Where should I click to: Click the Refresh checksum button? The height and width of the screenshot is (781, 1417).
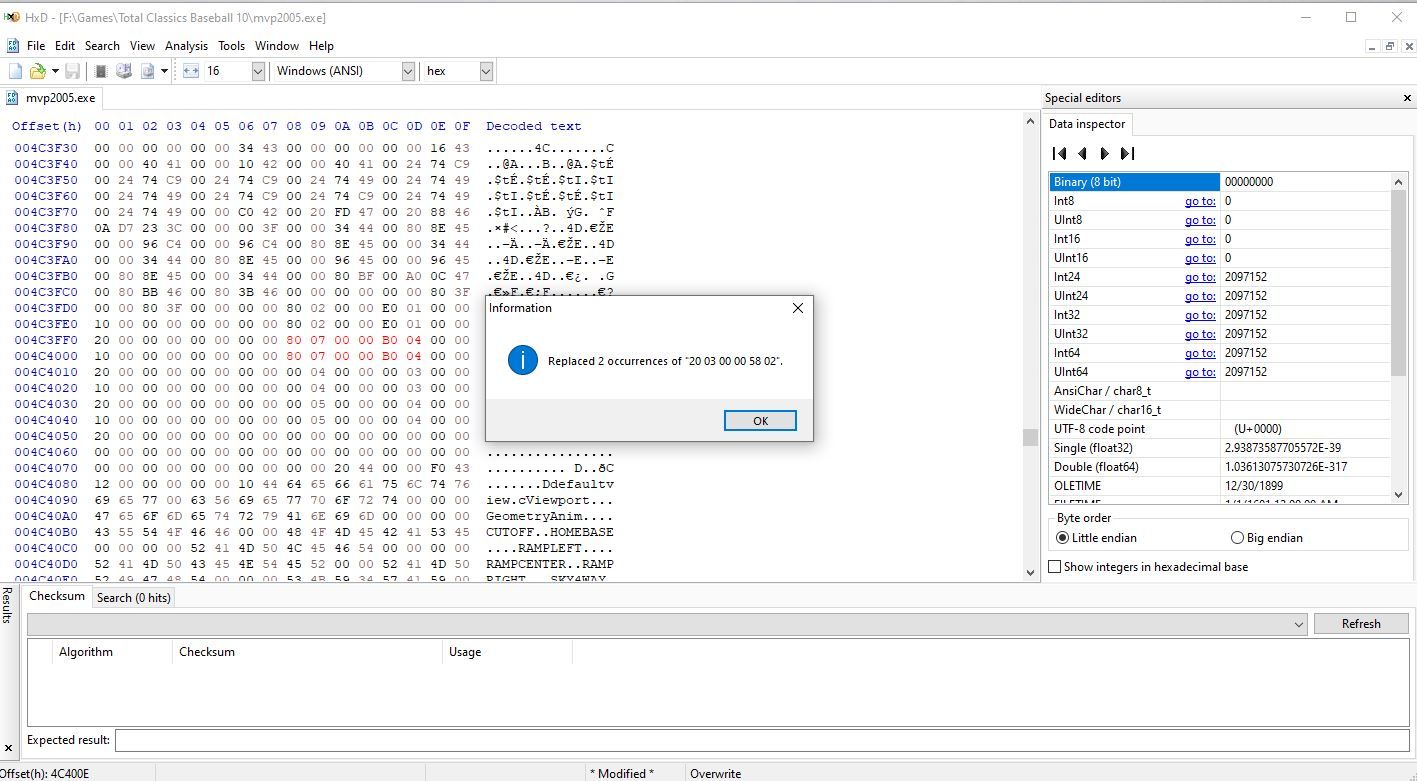click(x=1360, y=623)
